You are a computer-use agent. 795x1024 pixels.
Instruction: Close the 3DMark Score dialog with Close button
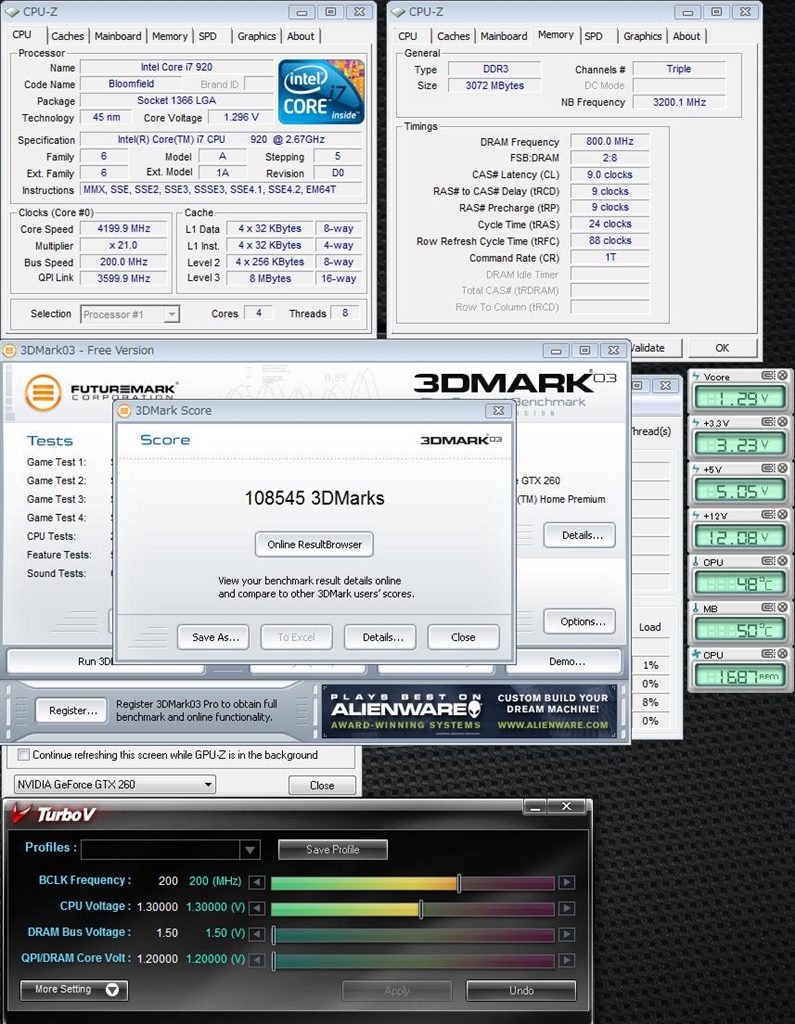462,637
